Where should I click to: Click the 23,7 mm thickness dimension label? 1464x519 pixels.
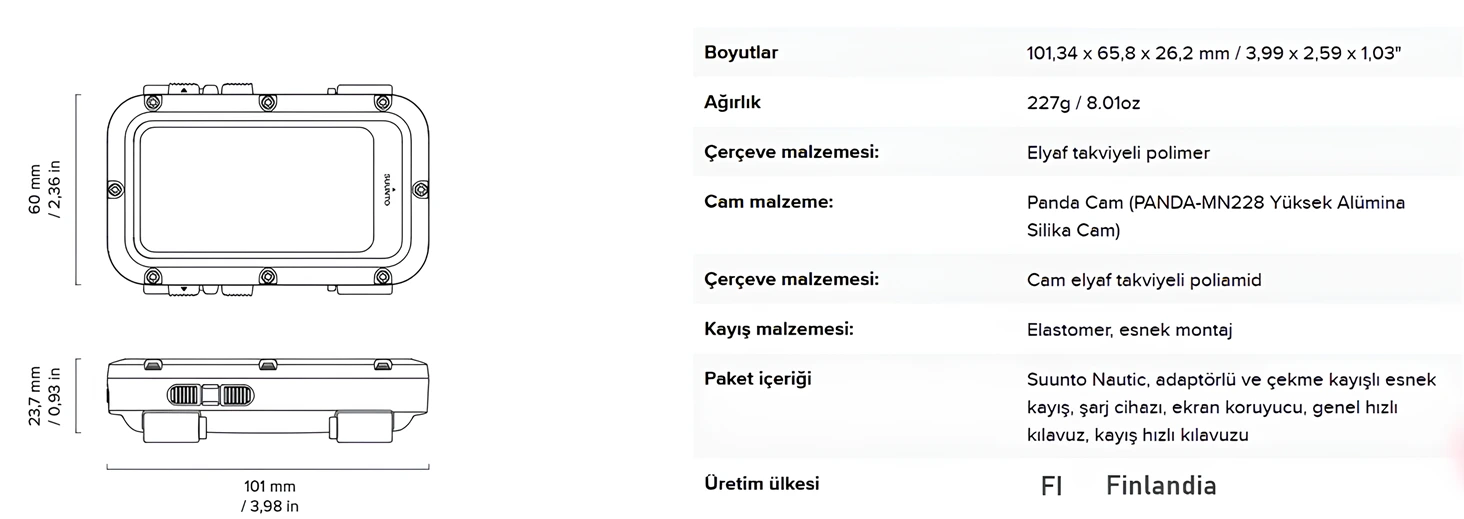[44, 396]
